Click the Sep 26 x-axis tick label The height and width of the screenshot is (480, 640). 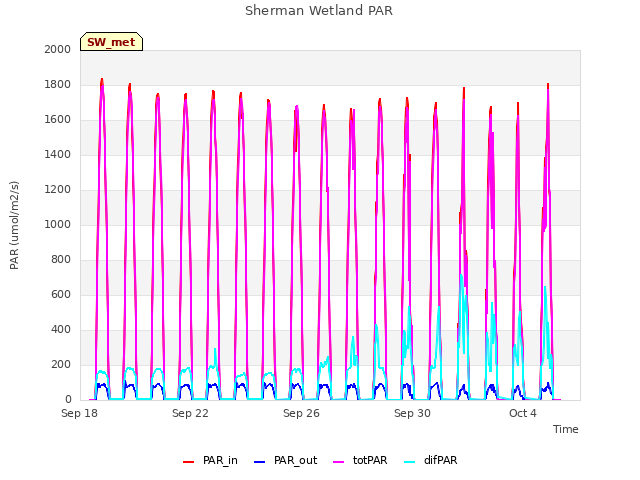coord(301,413)
